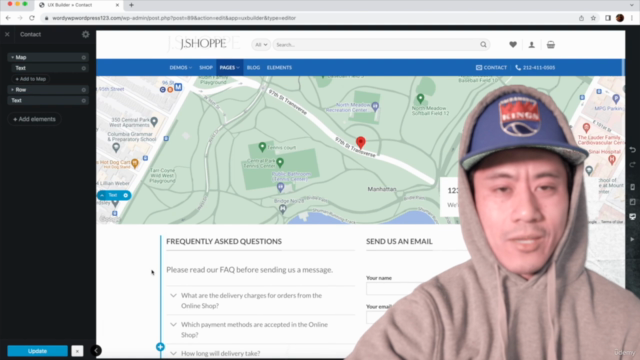Click Tennis court green map marker
Image resolution: width=640 pixels, height=360 pixels.
[262, 147]
